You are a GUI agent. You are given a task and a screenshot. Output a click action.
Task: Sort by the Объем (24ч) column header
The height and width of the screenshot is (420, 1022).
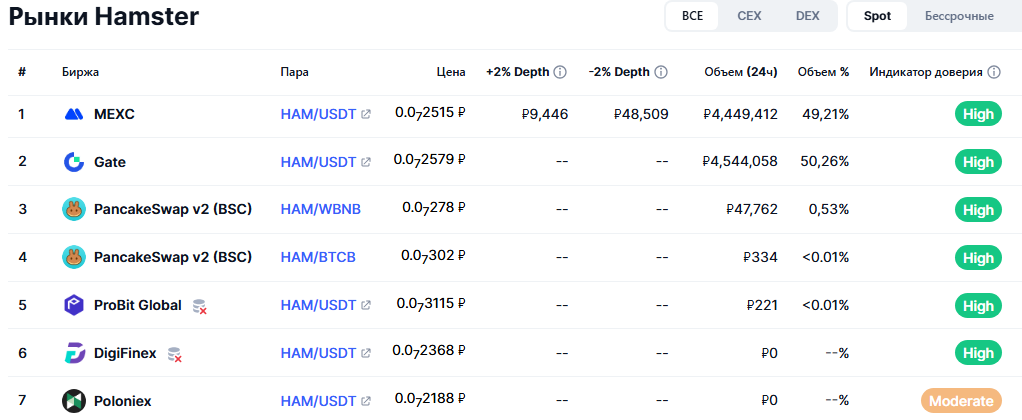coord(741,72)
